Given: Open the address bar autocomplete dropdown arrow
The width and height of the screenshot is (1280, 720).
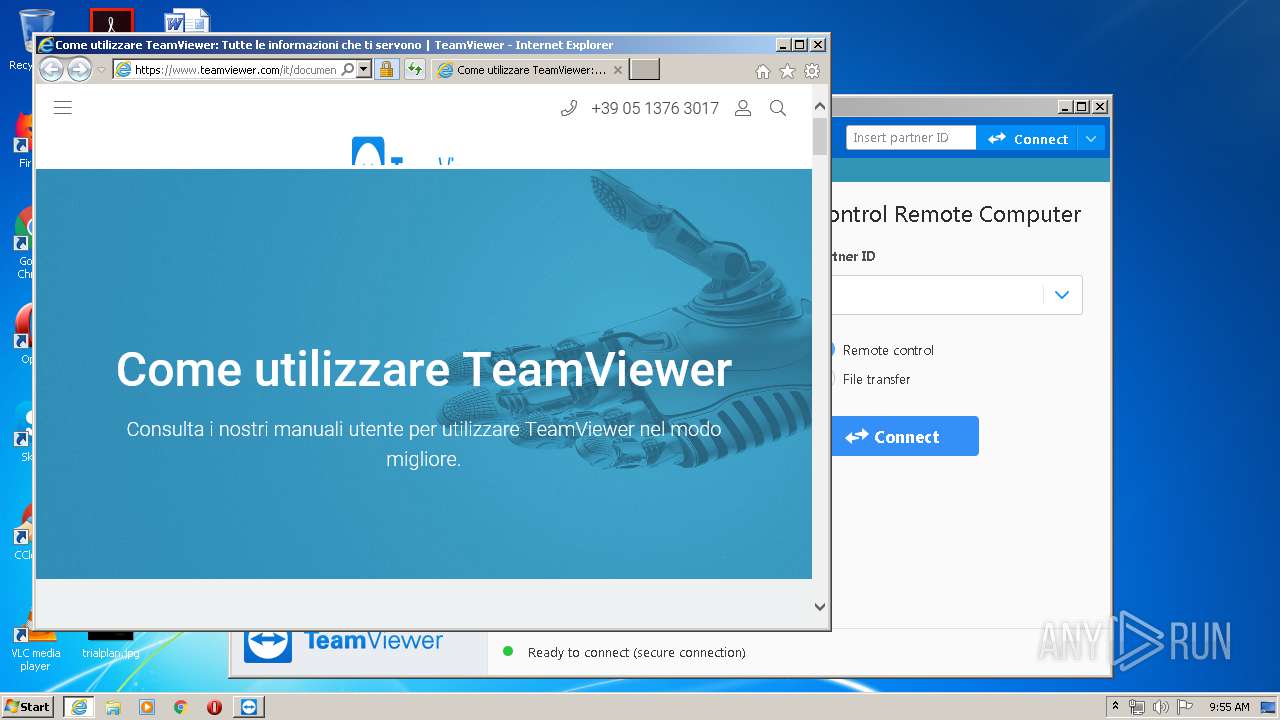Looking at the screenshot, I should (364, 69).
